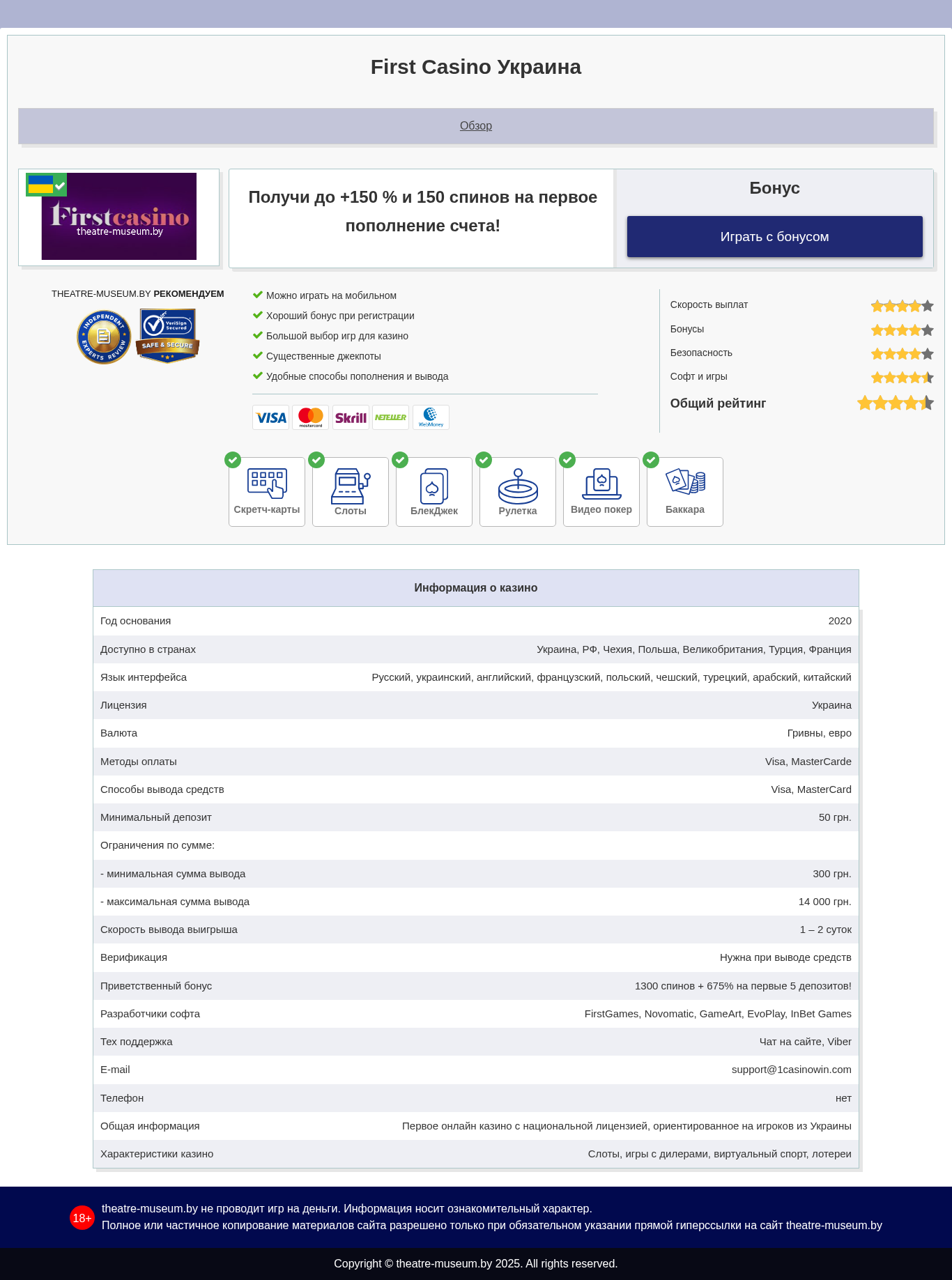Click the Телефон value нет

click(843, 1098)
